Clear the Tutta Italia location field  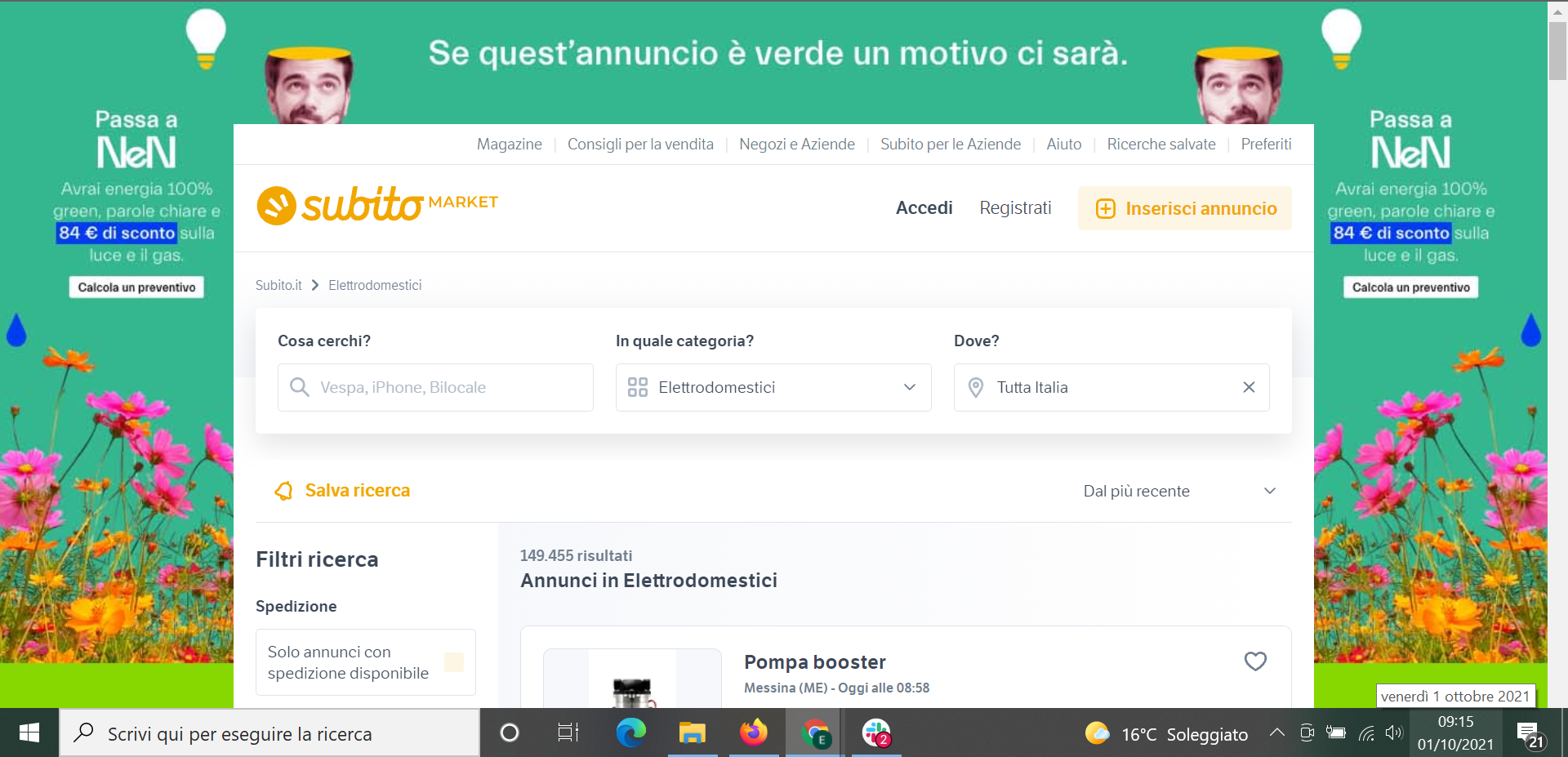tap(1249, 387)
